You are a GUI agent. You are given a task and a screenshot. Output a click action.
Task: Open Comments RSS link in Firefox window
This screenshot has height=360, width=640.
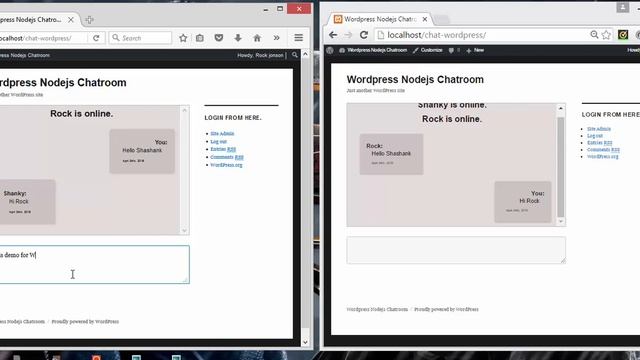(227, 157)
